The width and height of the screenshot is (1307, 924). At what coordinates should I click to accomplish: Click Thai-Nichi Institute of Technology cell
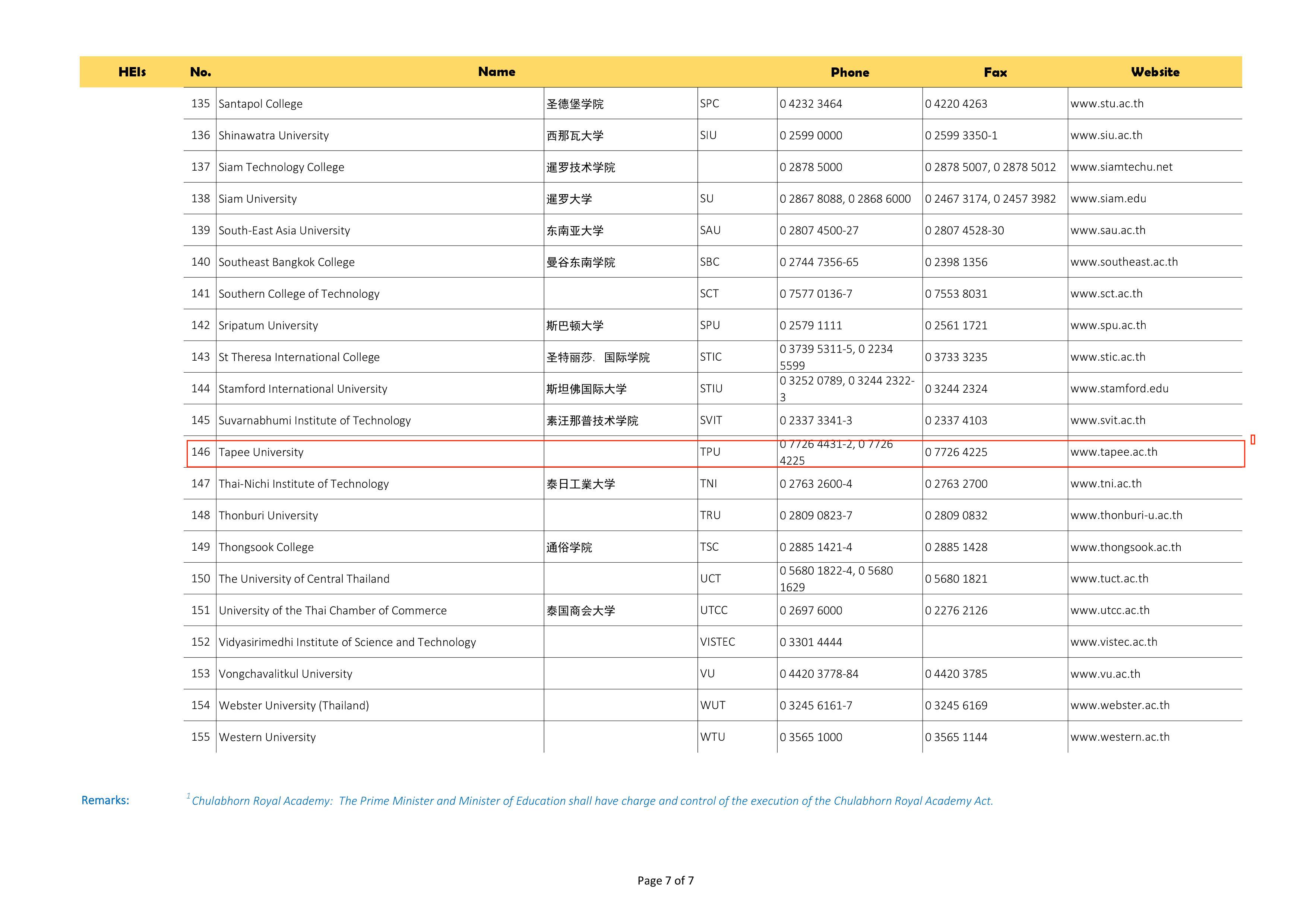[x=380, y=484]
